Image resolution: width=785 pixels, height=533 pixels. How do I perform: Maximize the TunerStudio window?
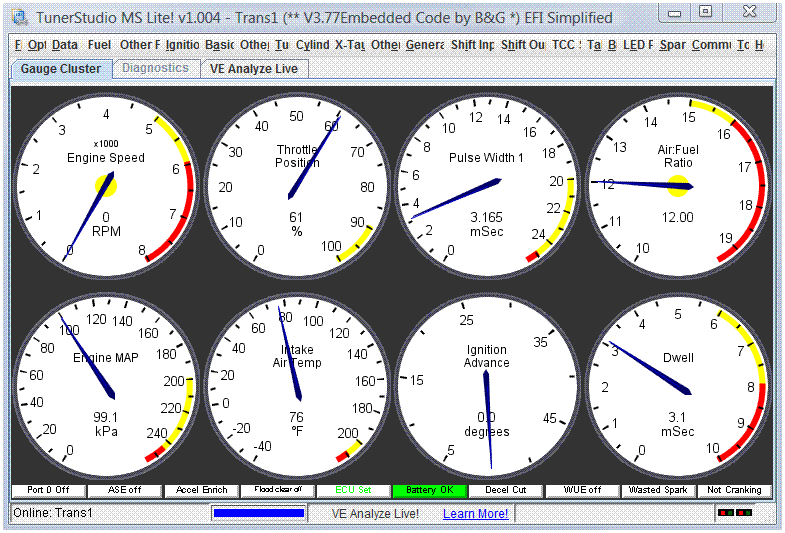tap(705, 12)
